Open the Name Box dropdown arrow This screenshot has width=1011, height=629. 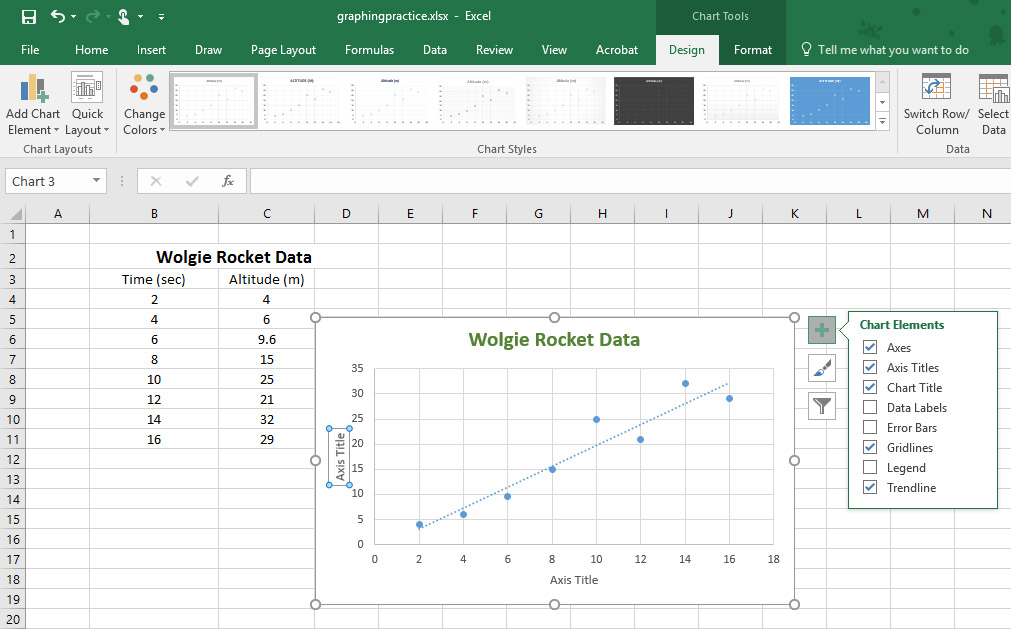pos(97,181)
